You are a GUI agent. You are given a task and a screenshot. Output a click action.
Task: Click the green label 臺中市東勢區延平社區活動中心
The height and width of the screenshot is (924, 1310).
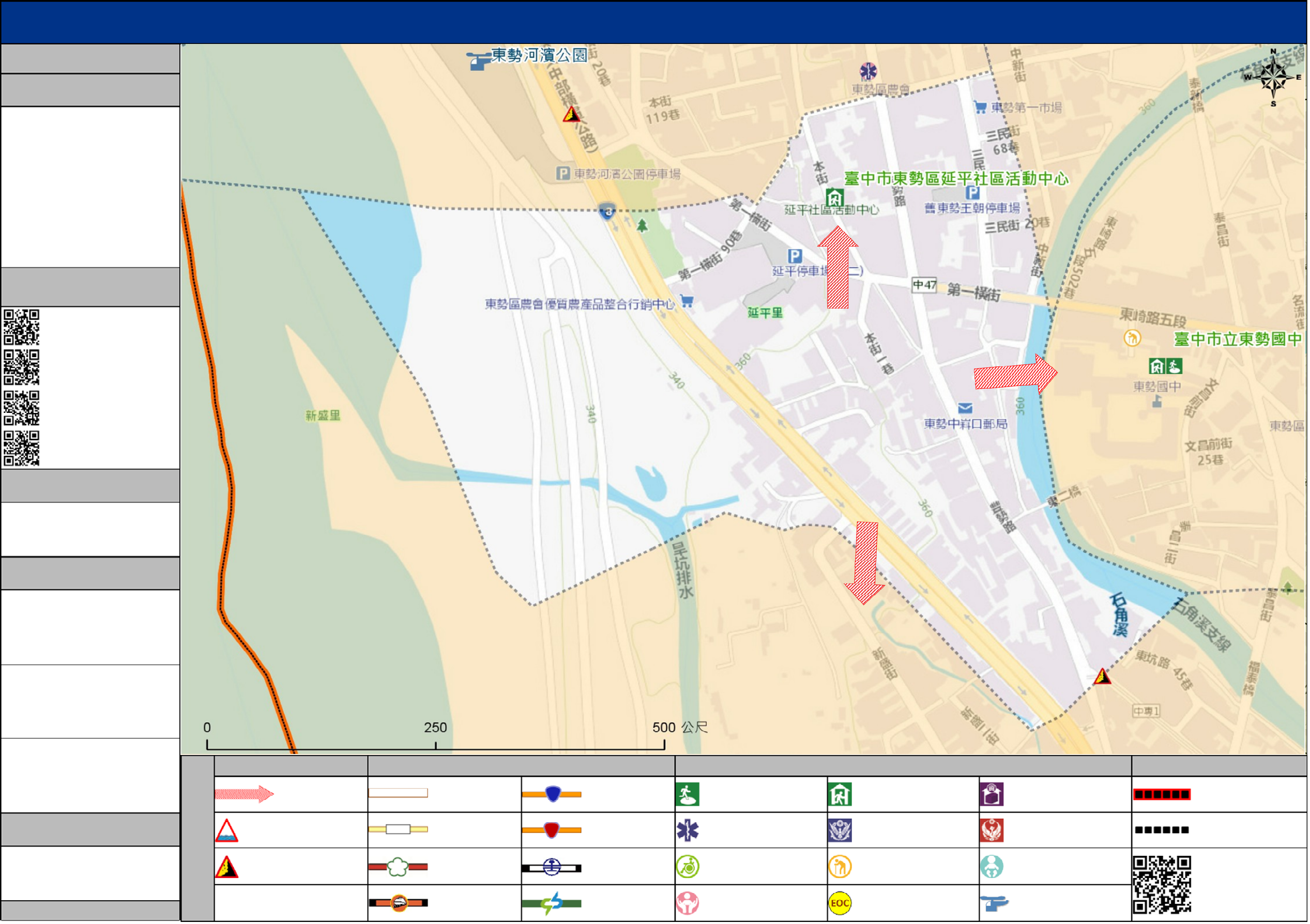[956, 178]
